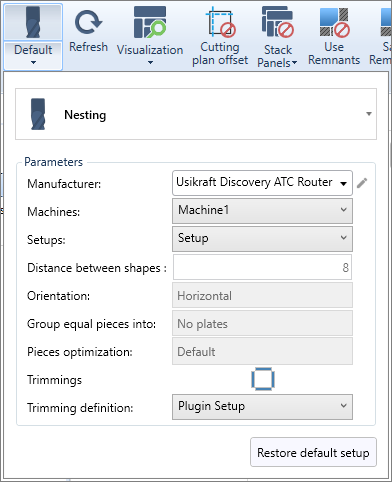Open the Setups dropdown
This screenshot has height=482, width=392.
262,239
